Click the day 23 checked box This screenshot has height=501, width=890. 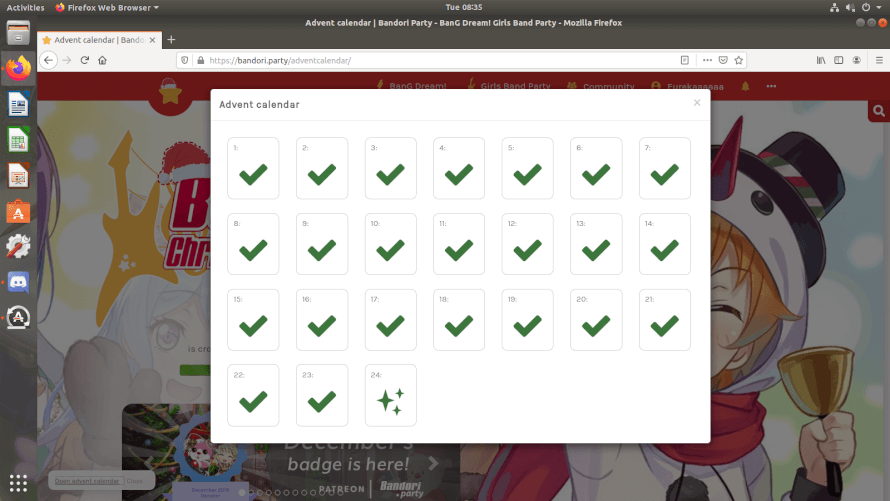coord(322,396)
